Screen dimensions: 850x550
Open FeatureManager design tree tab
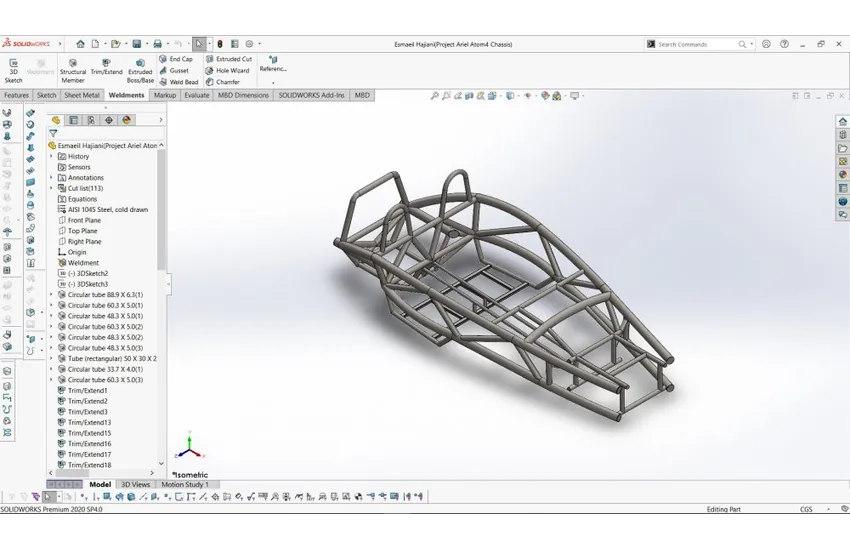(x=56, y=120)
